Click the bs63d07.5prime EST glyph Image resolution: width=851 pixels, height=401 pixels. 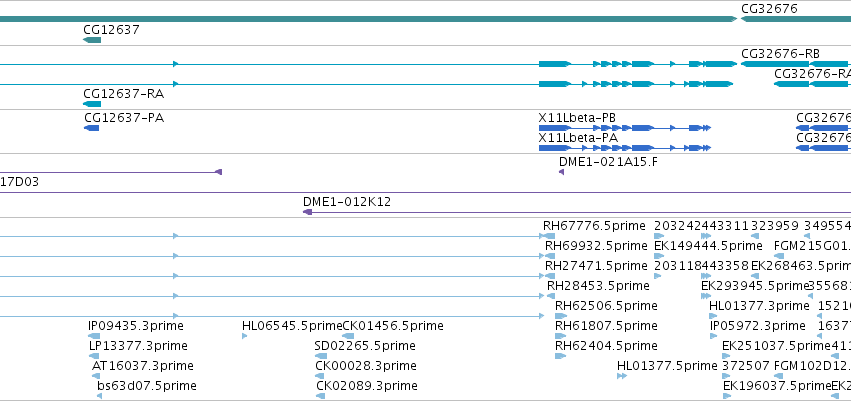tap(99, 396)
